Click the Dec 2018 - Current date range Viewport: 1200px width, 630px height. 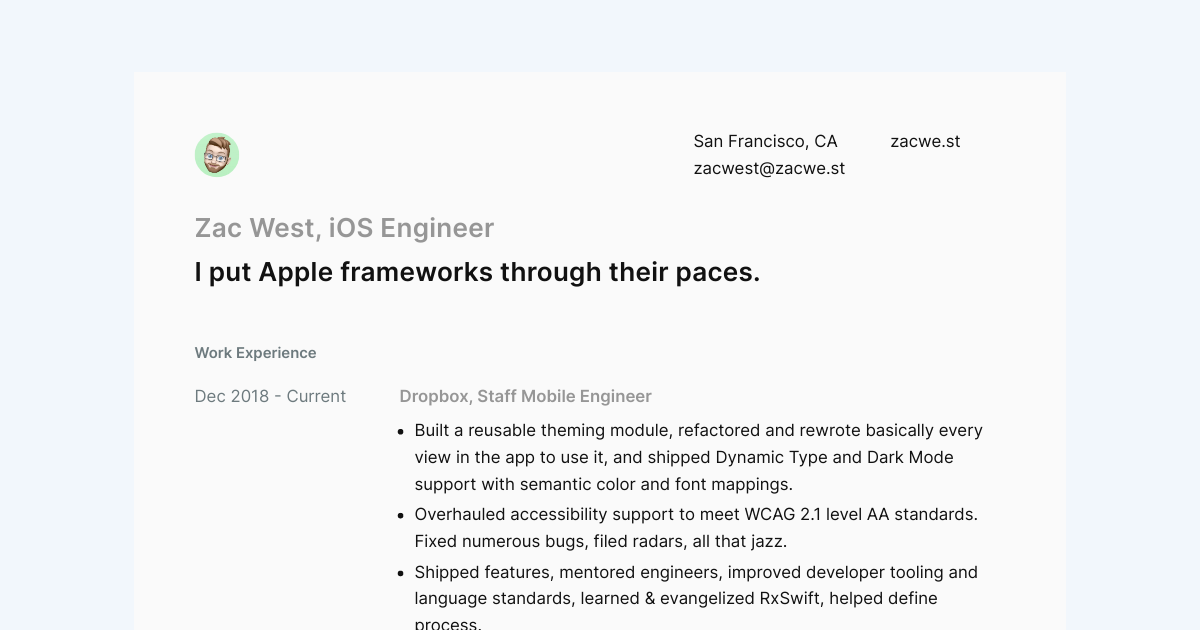270,396
